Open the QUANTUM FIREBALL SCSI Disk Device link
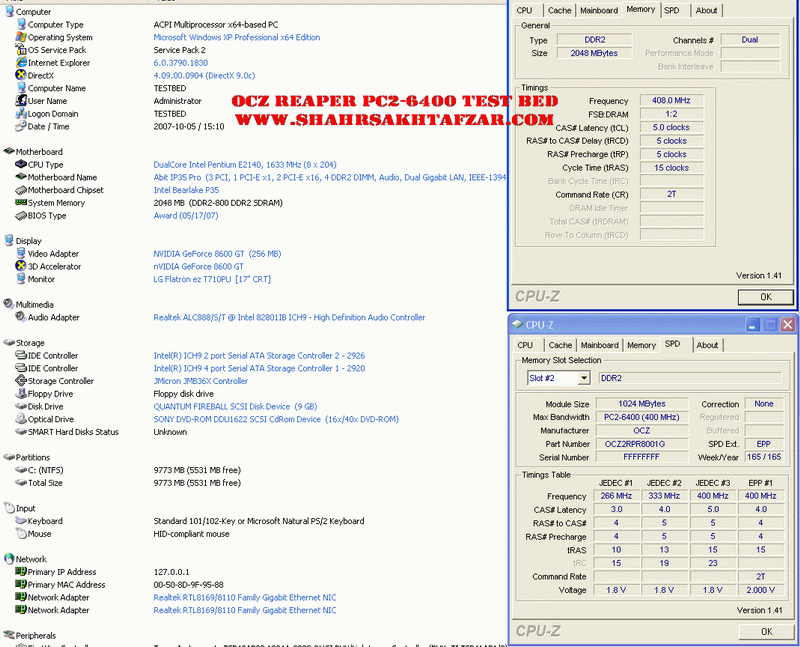The height and width of the screenshot is (647, 800). (235, 407)
